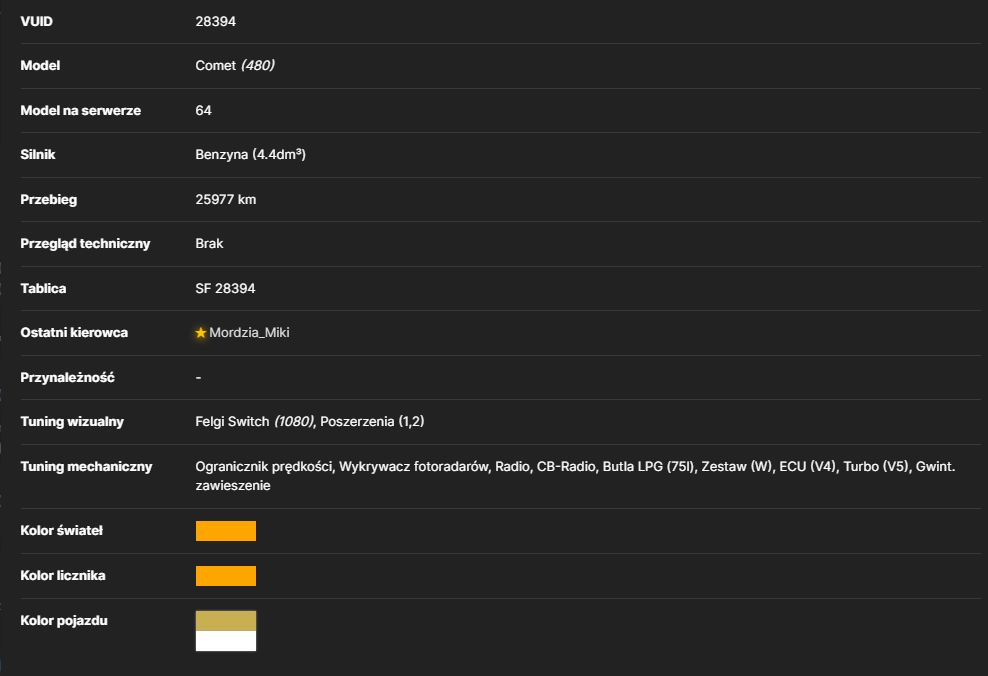The image size is (988, 676).
Task: Click the Kolor pojazdu label
Action: click(x=64, y=621)
